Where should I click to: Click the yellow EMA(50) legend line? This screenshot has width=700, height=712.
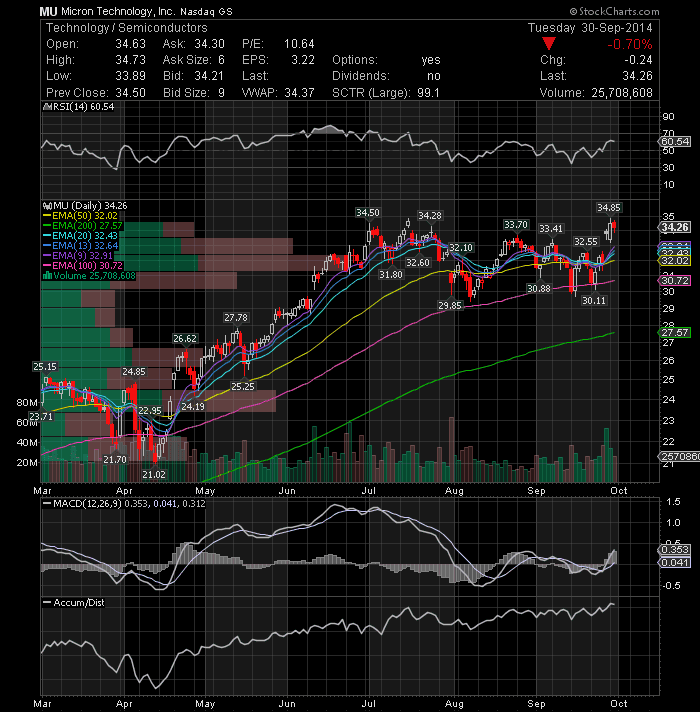click(x=47, y=216)
